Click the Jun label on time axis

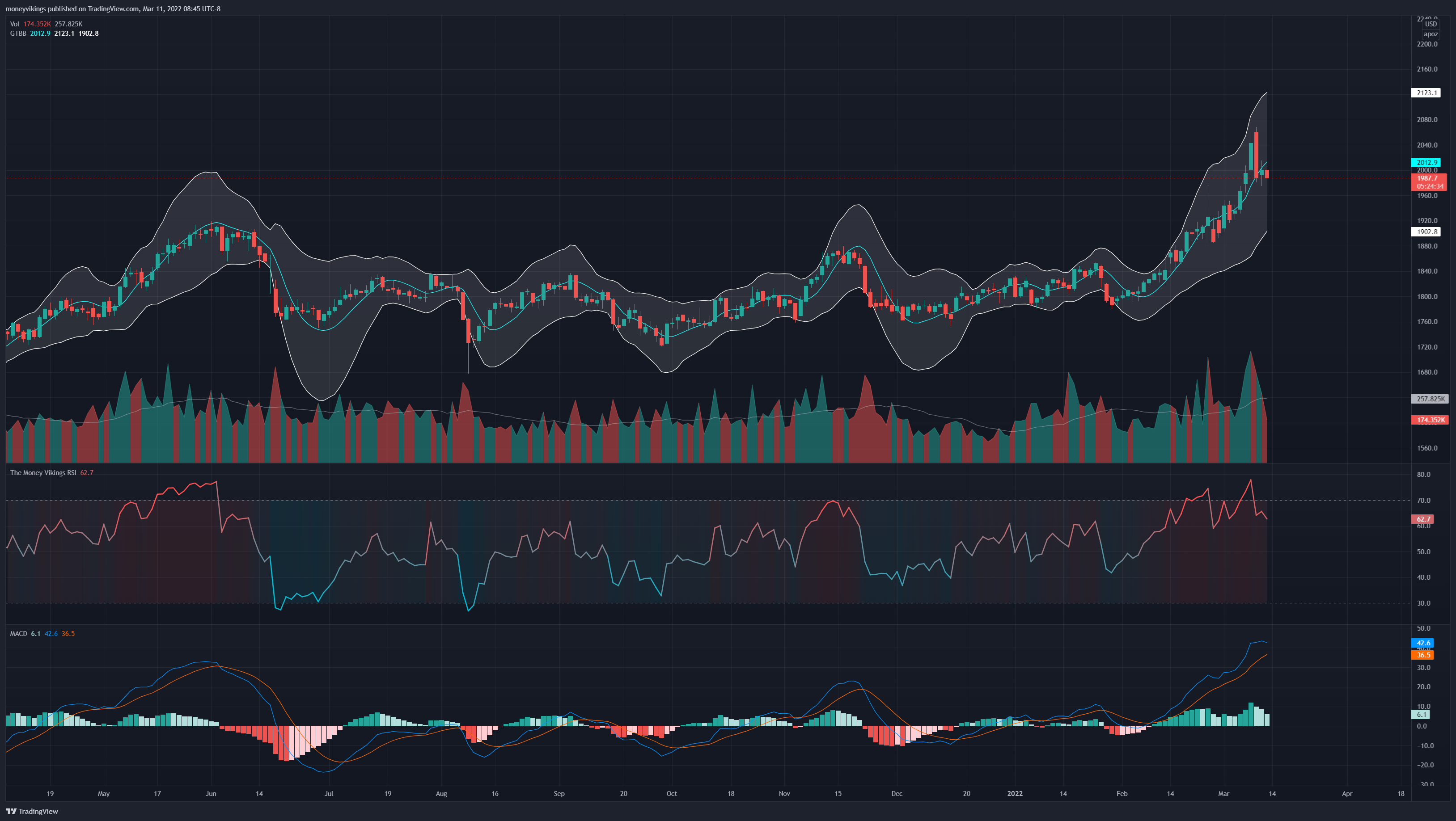(x=211, y=793)
